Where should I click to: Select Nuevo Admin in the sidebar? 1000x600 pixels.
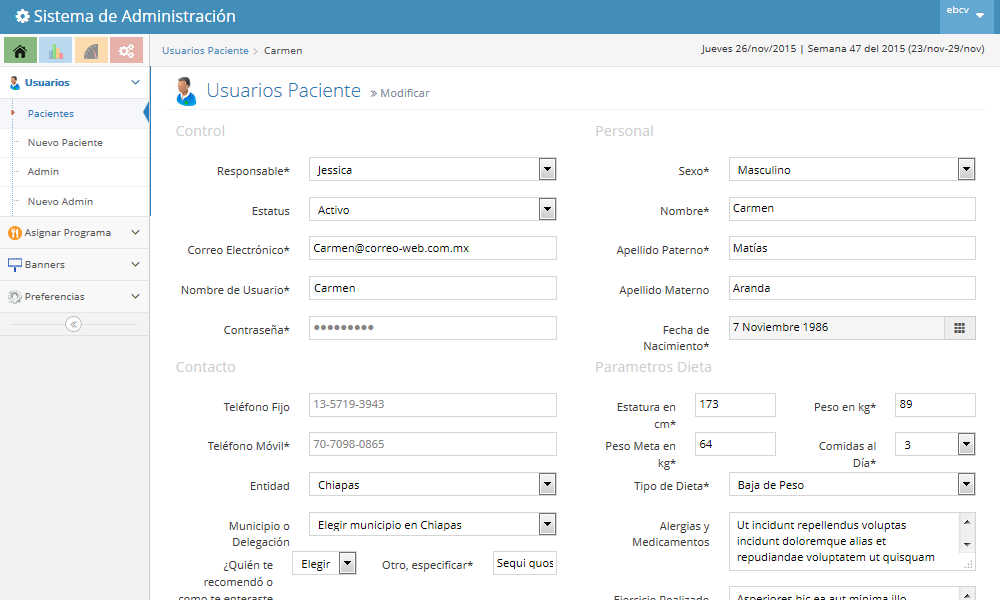click(x=60, y=202)
